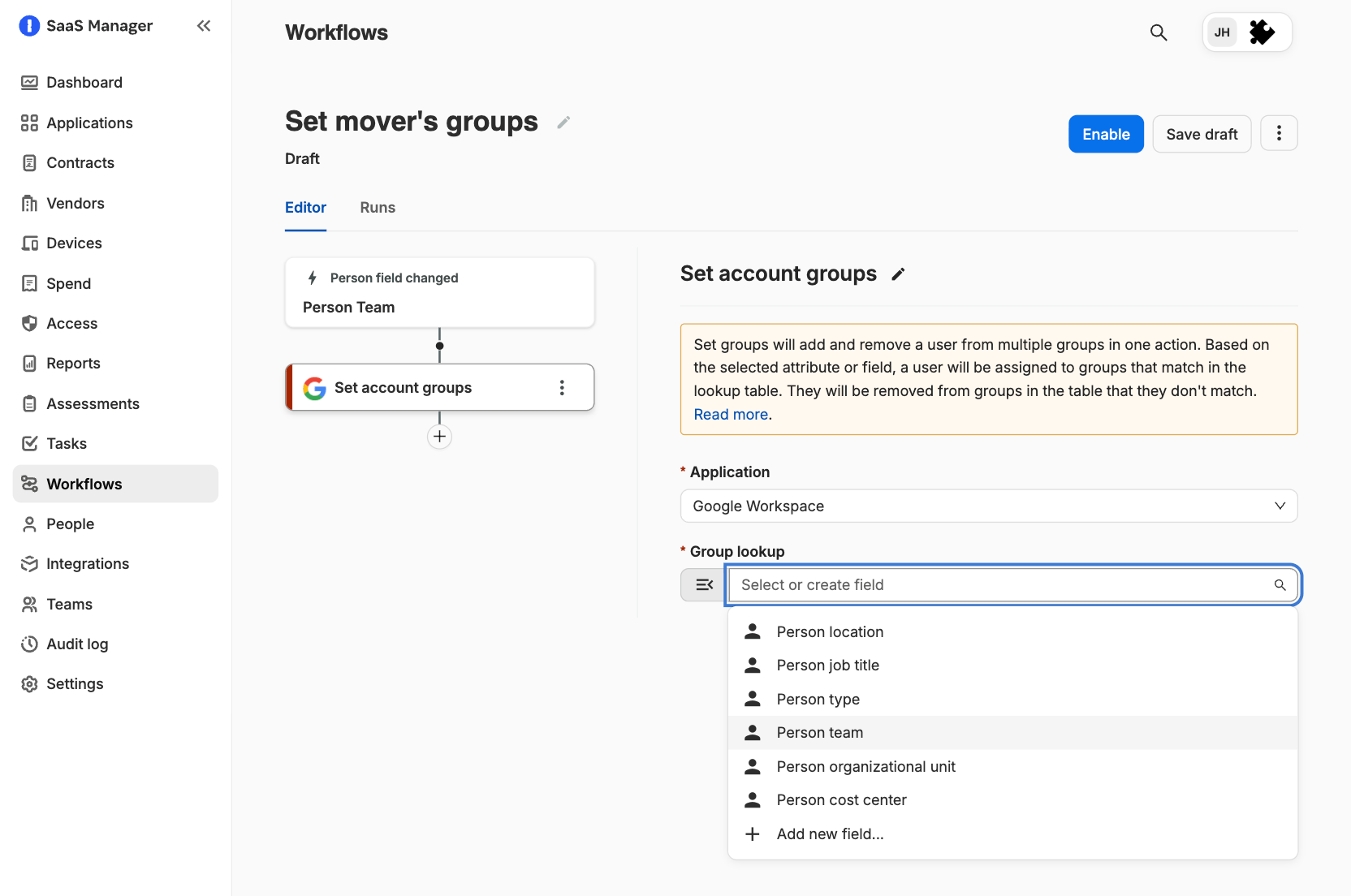Click the Select or create field input
The height and width of the screenshot is (896, 1351).
tap(1013, 585)
